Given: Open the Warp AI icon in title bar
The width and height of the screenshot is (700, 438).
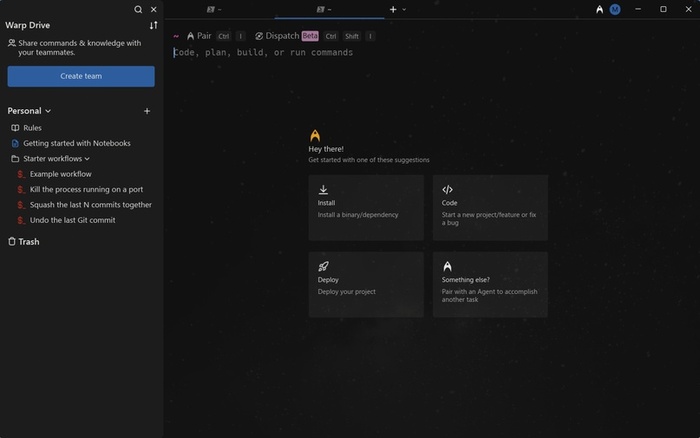Looking at the screenshot, I should [x=599, y=9].
